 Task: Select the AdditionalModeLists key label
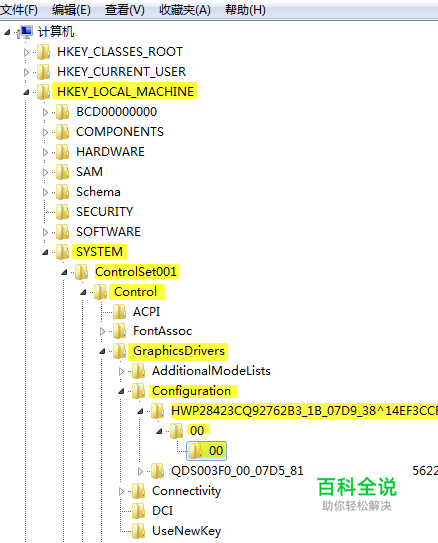pos(211,371)
